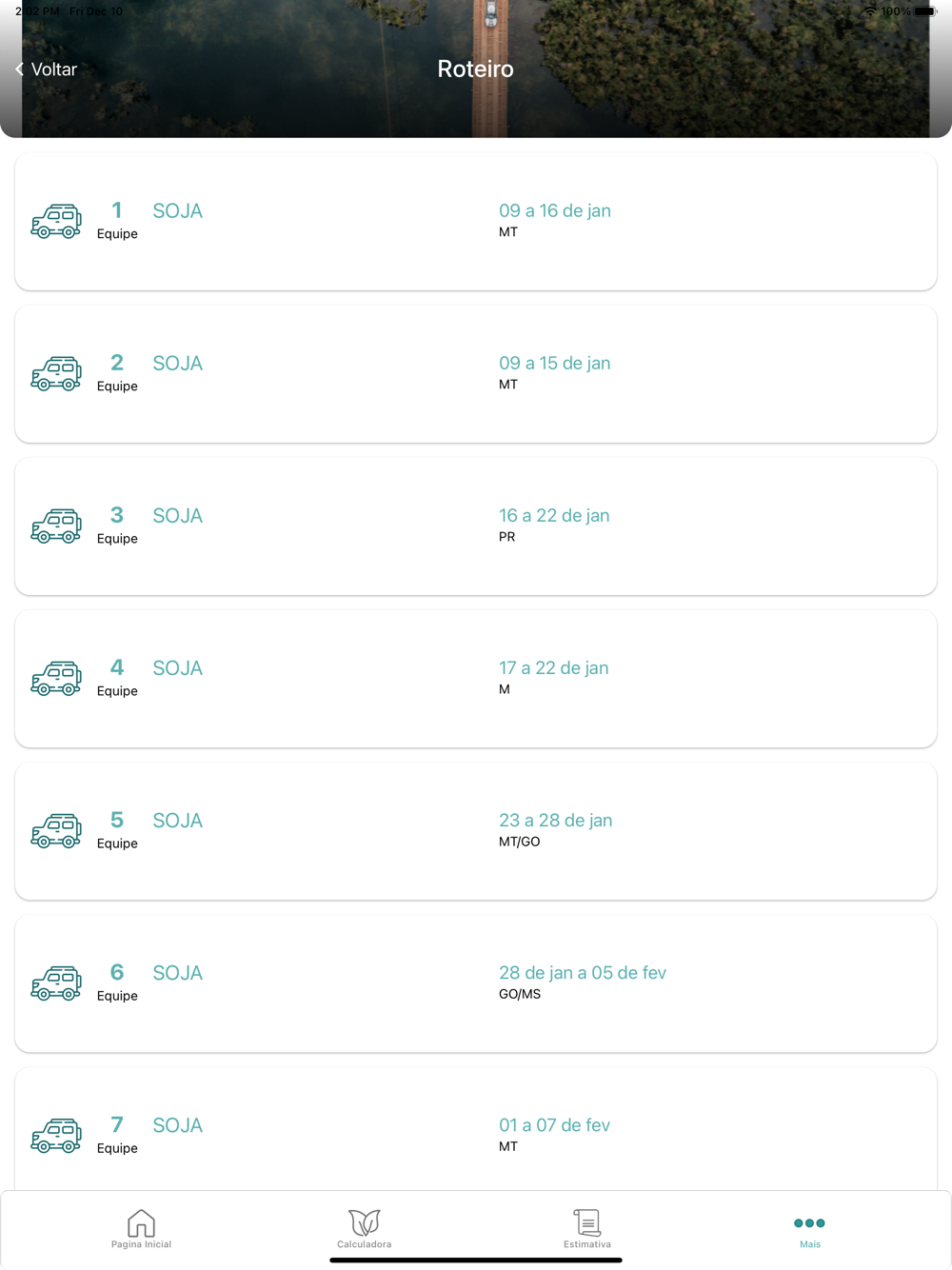Tap the jeep icon for Equipe 4

pyautogui.click(x=56, y=678)
